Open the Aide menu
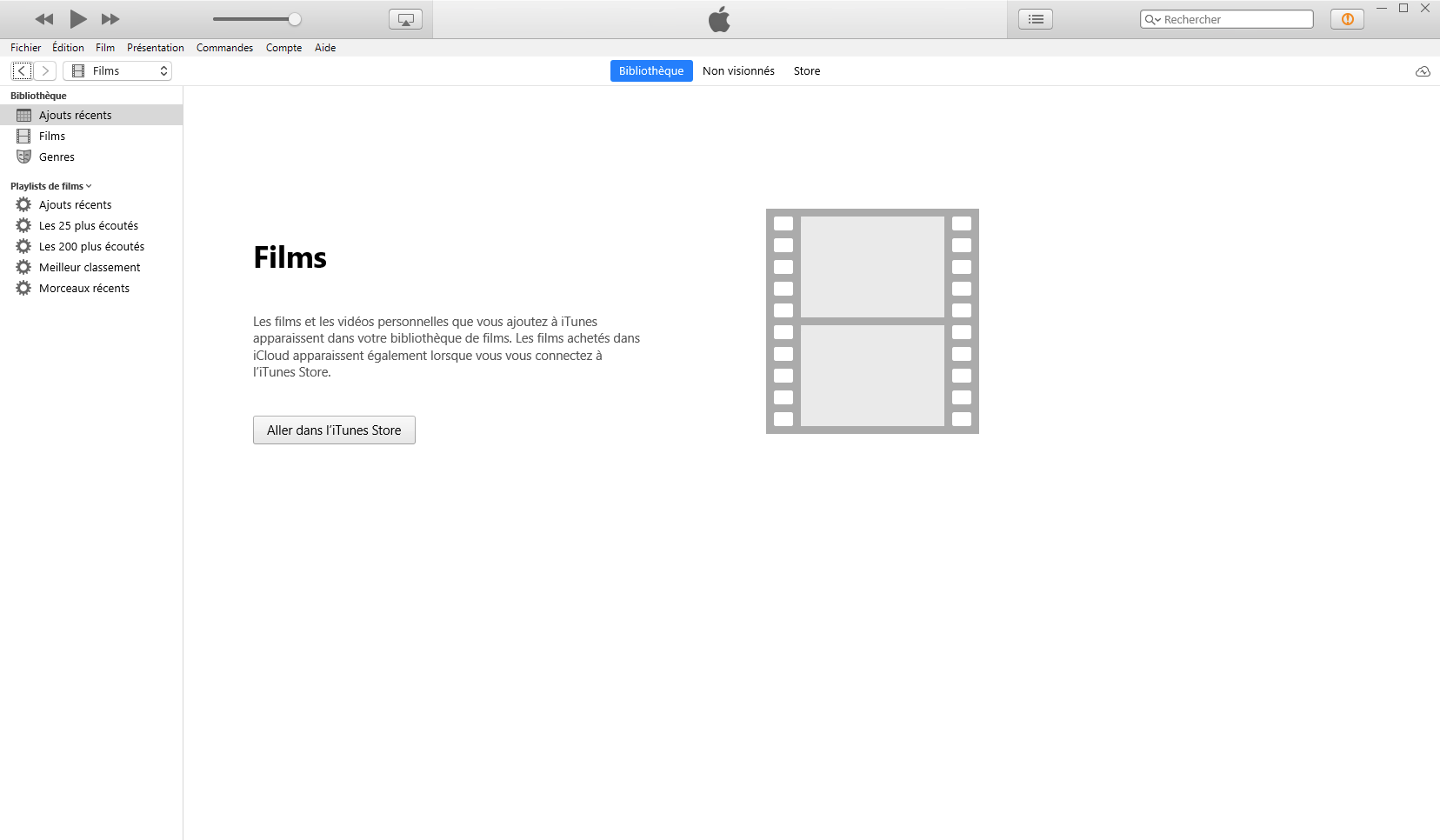Viewport: 1440px width, 840px height. (325, 48)
